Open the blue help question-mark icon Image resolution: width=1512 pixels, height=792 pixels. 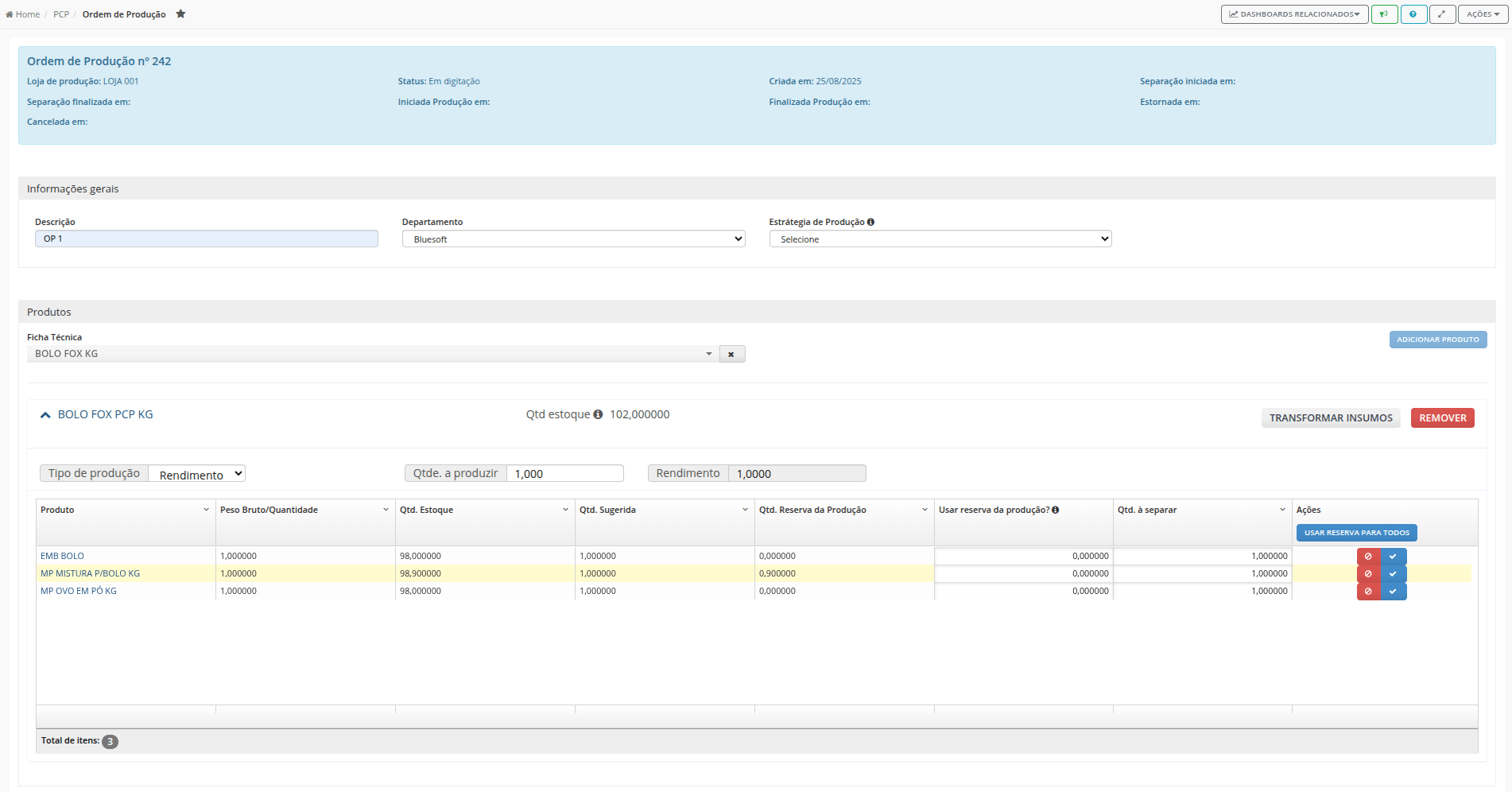(1413, 14)
